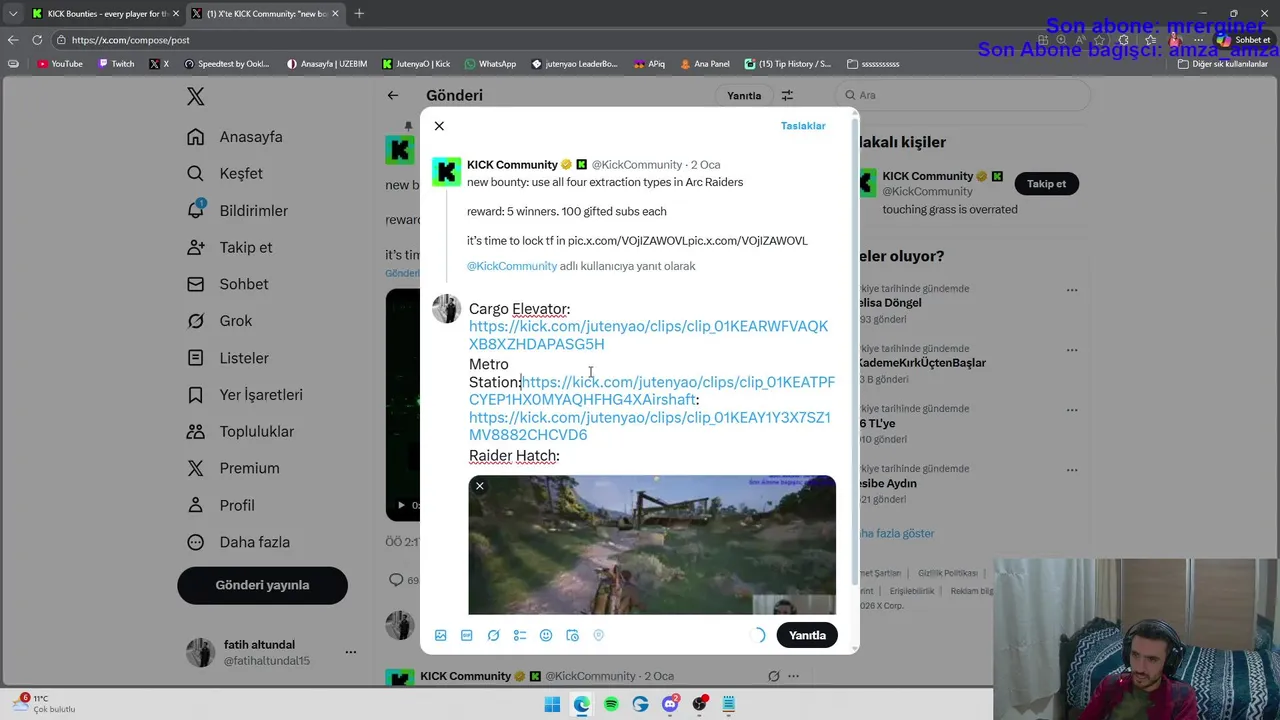Open Yer İşaretleri bookmarks
The width and height of the screenshot is (1280, 720).
[245, 395]
